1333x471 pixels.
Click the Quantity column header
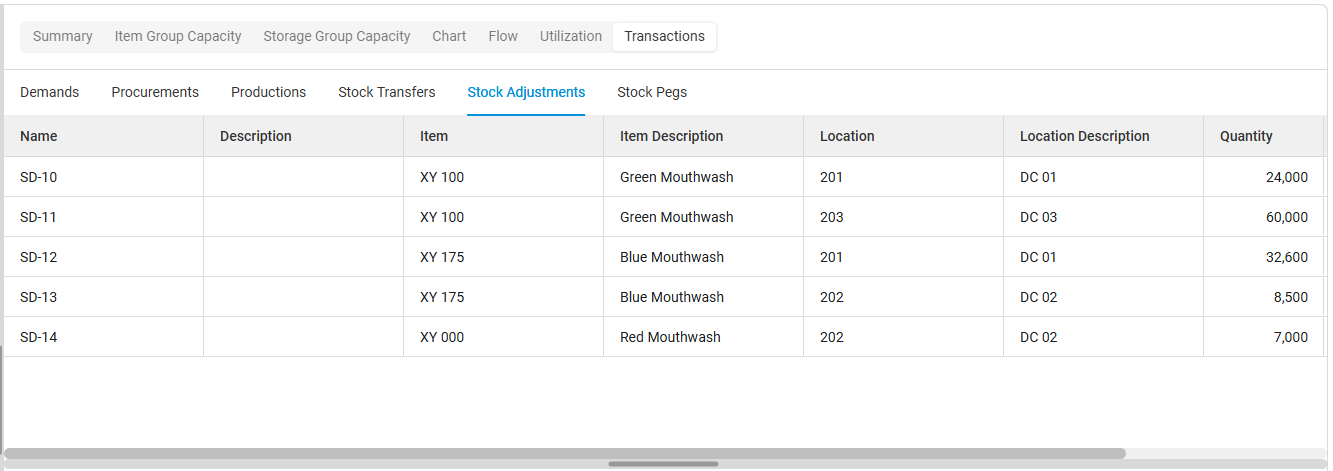1246,136
